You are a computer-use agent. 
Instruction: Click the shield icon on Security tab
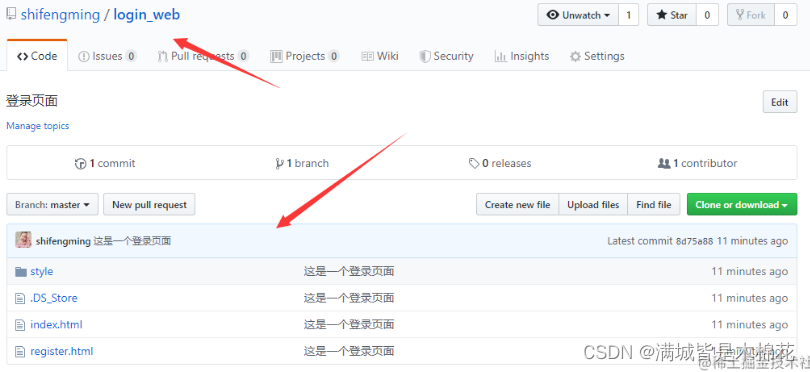pyautogui.click(x=425, y=56)
